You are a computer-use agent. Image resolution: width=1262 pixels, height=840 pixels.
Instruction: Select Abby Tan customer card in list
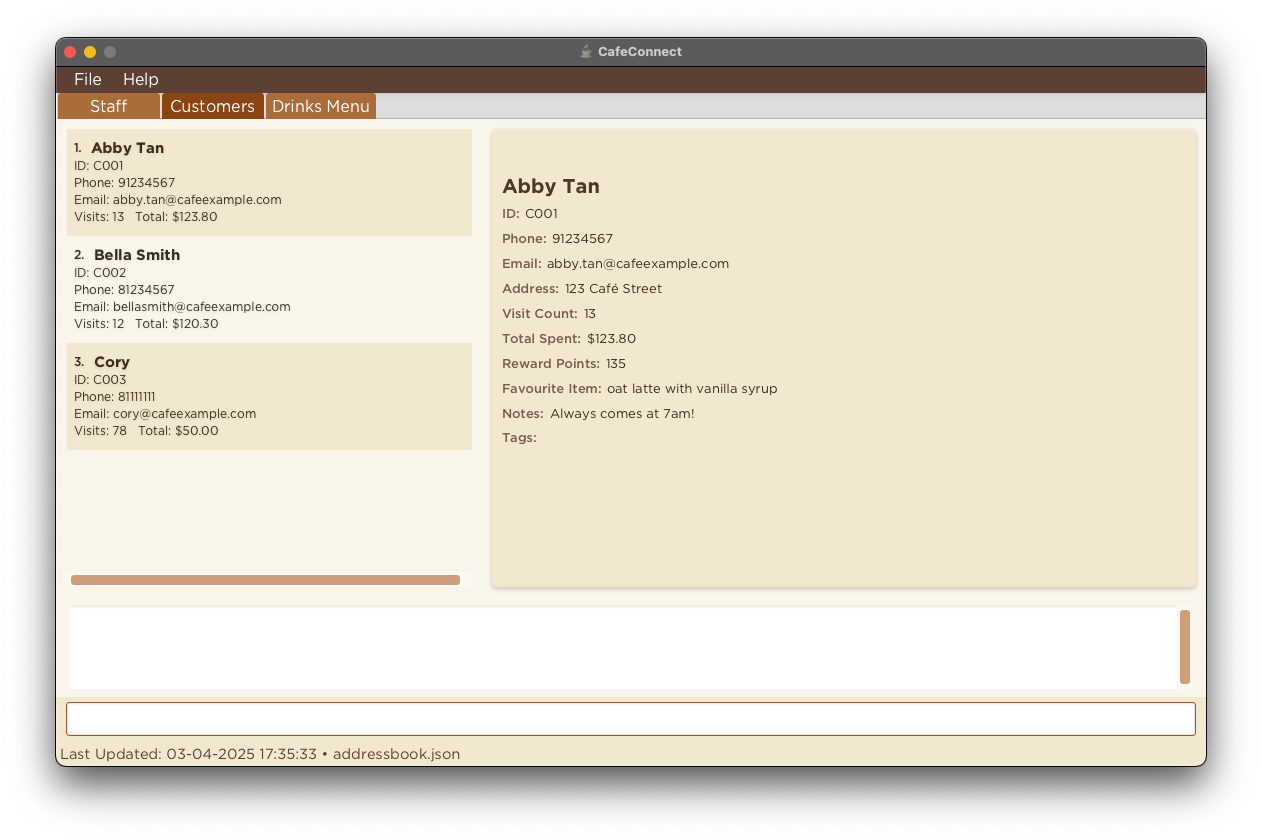[269, 182]
